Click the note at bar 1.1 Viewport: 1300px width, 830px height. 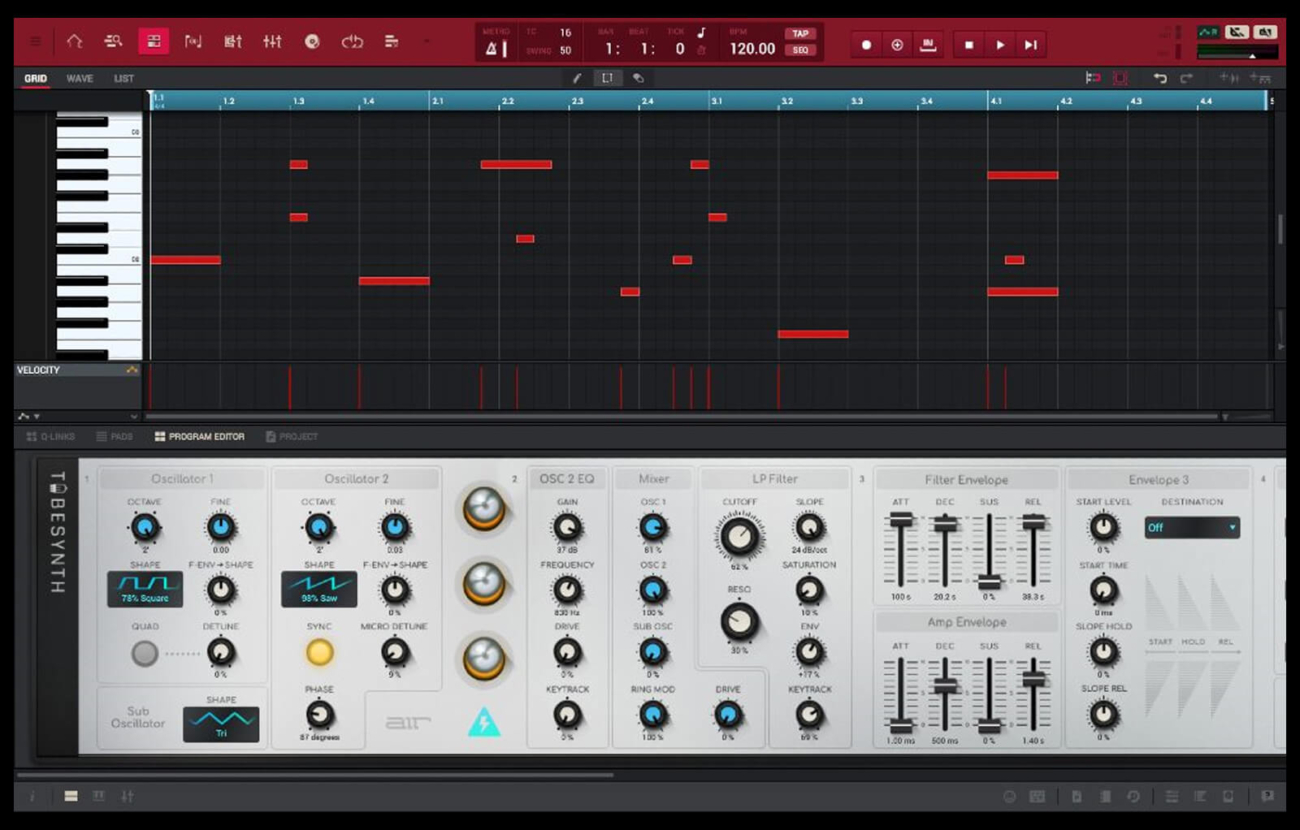186,260
